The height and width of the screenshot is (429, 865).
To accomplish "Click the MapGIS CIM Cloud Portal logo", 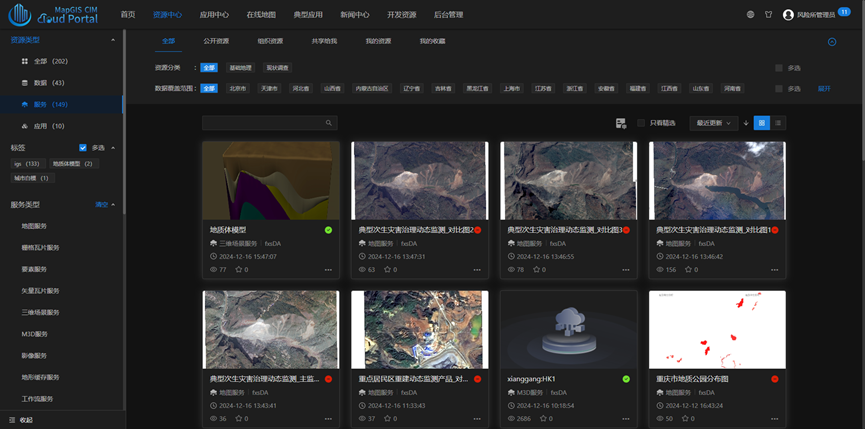I will tap(53, 15).
